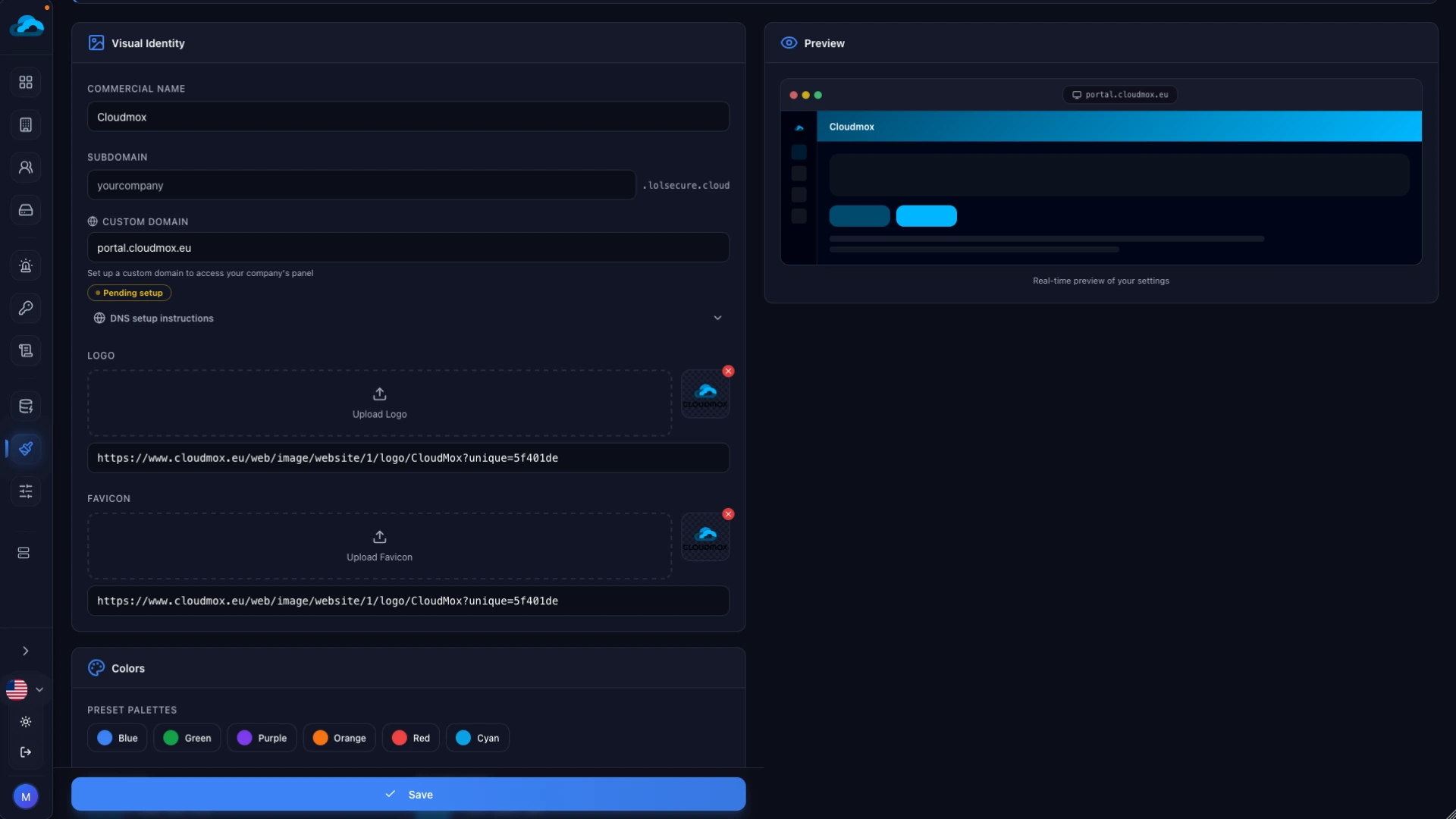Click the DNS setup instructions globe icon
Image resolution: width=1456 pixels, height=819 pixels.
pos(99,318)
